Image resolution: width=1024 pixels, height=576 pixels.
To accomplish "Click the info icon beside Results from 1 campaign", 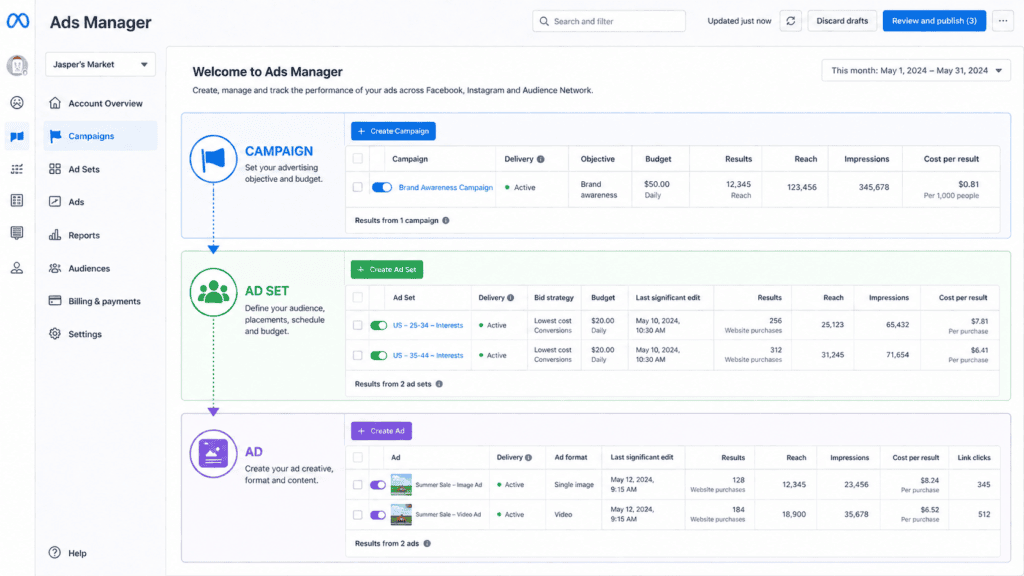I will tap(446, 221).
